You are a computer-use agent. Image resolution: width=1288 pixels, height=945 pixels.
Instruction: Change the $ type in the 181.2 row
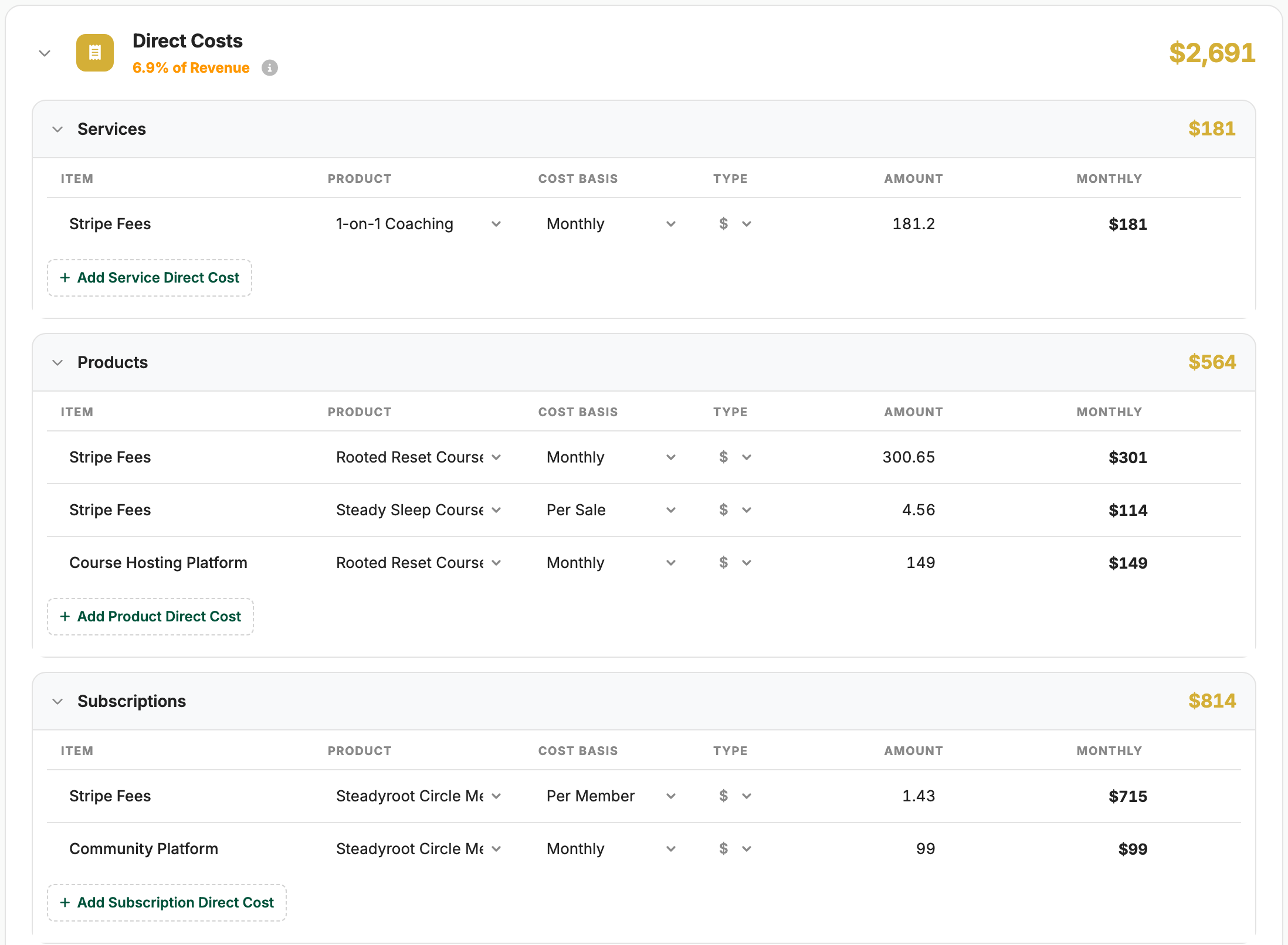[735, 224]
